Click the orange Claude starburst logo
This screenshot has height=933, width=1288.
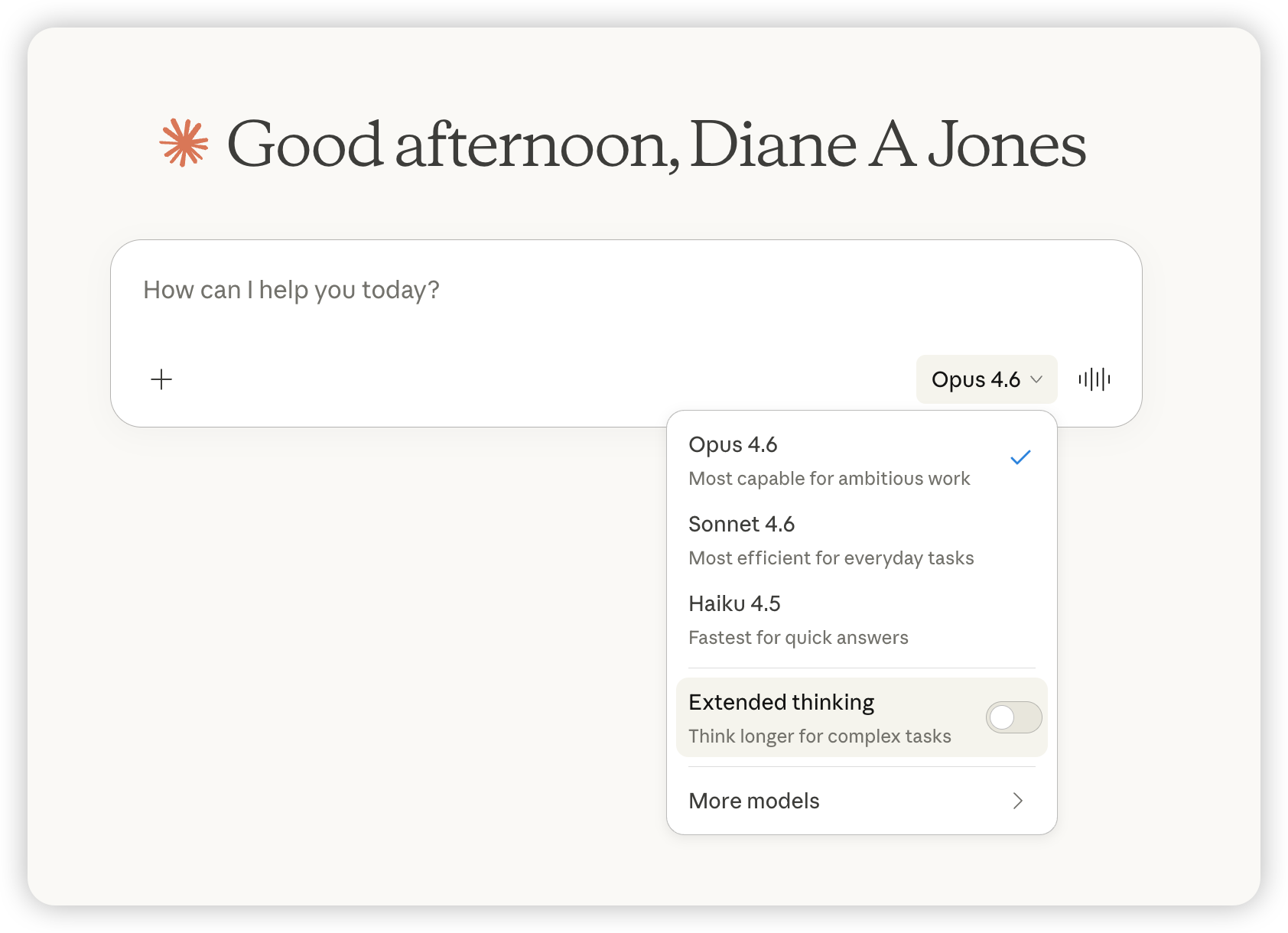184,143
